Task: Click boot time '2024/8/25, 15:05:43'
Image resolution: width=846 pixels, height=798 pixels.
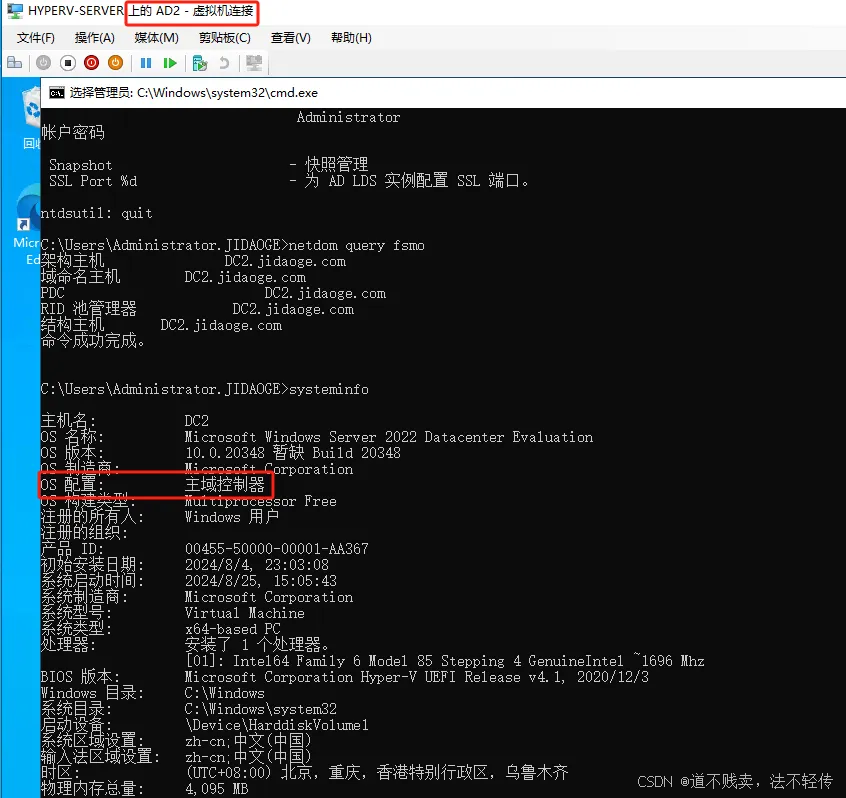Action: point(261,581)
